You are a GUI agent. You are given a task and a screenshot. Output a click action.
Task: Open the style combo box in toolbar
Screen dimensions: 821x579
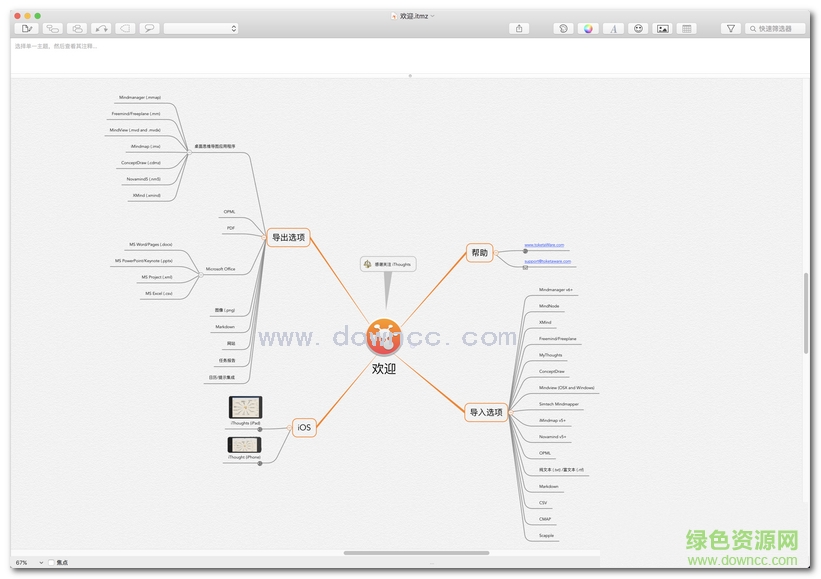pyautogui.click(x=200, y=28)
